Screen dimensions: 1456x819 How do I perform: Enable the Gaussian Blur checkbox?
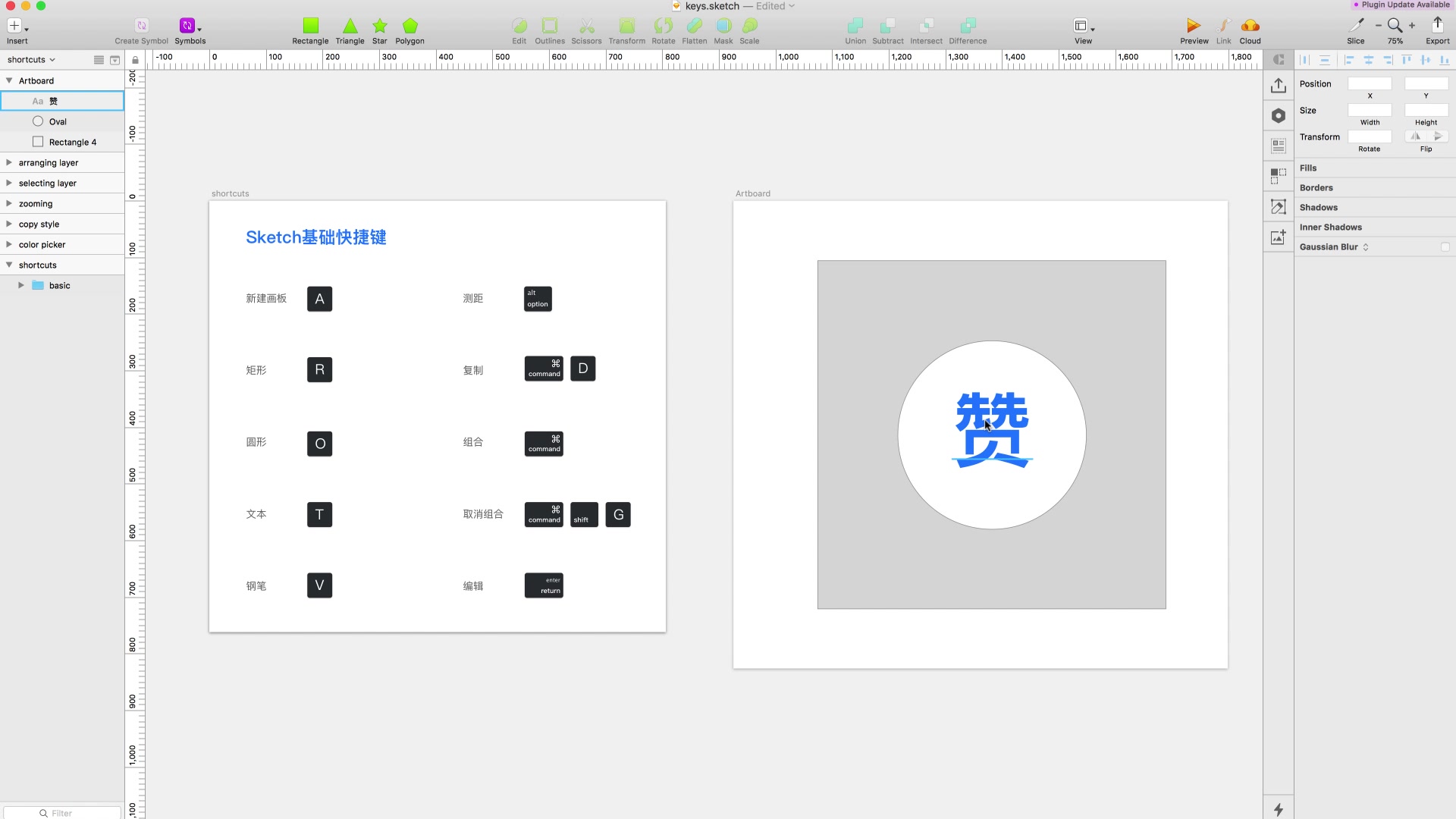click(x=1445, y=247)
